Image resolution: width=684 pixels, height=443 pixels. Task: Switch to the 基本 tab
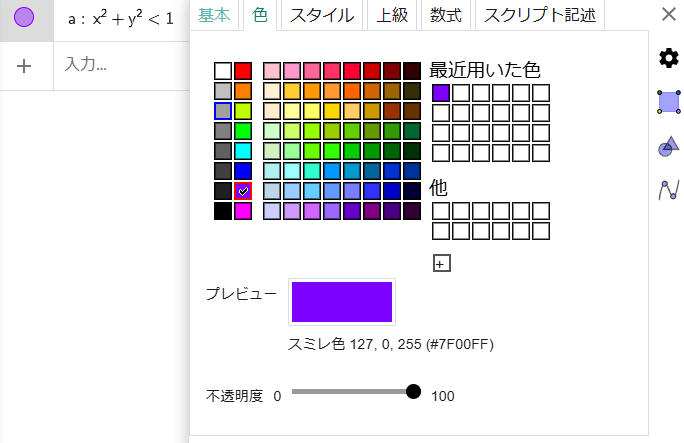coord(214,15)
